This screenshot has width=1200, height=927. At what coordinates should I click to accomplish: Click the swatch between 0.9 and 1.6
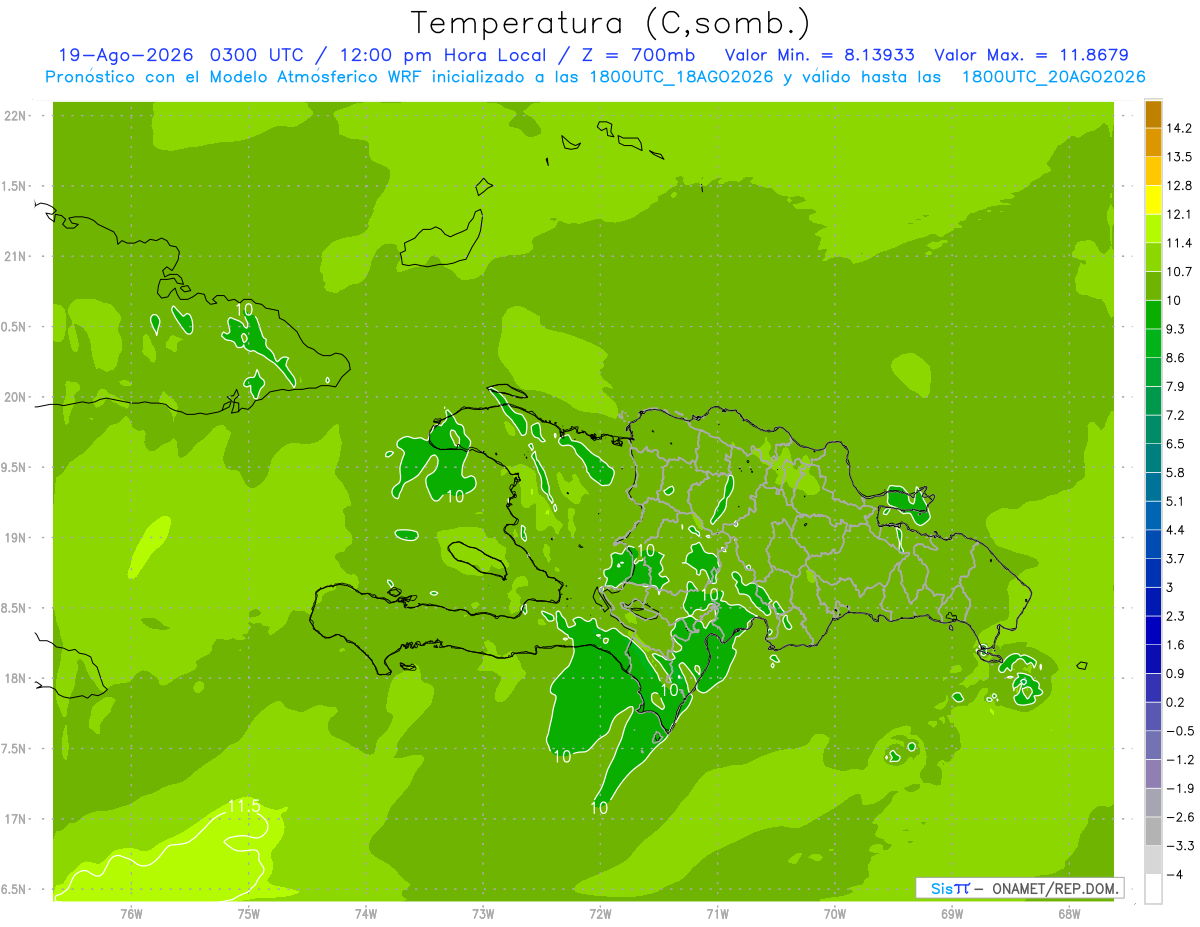[1153, 659]
